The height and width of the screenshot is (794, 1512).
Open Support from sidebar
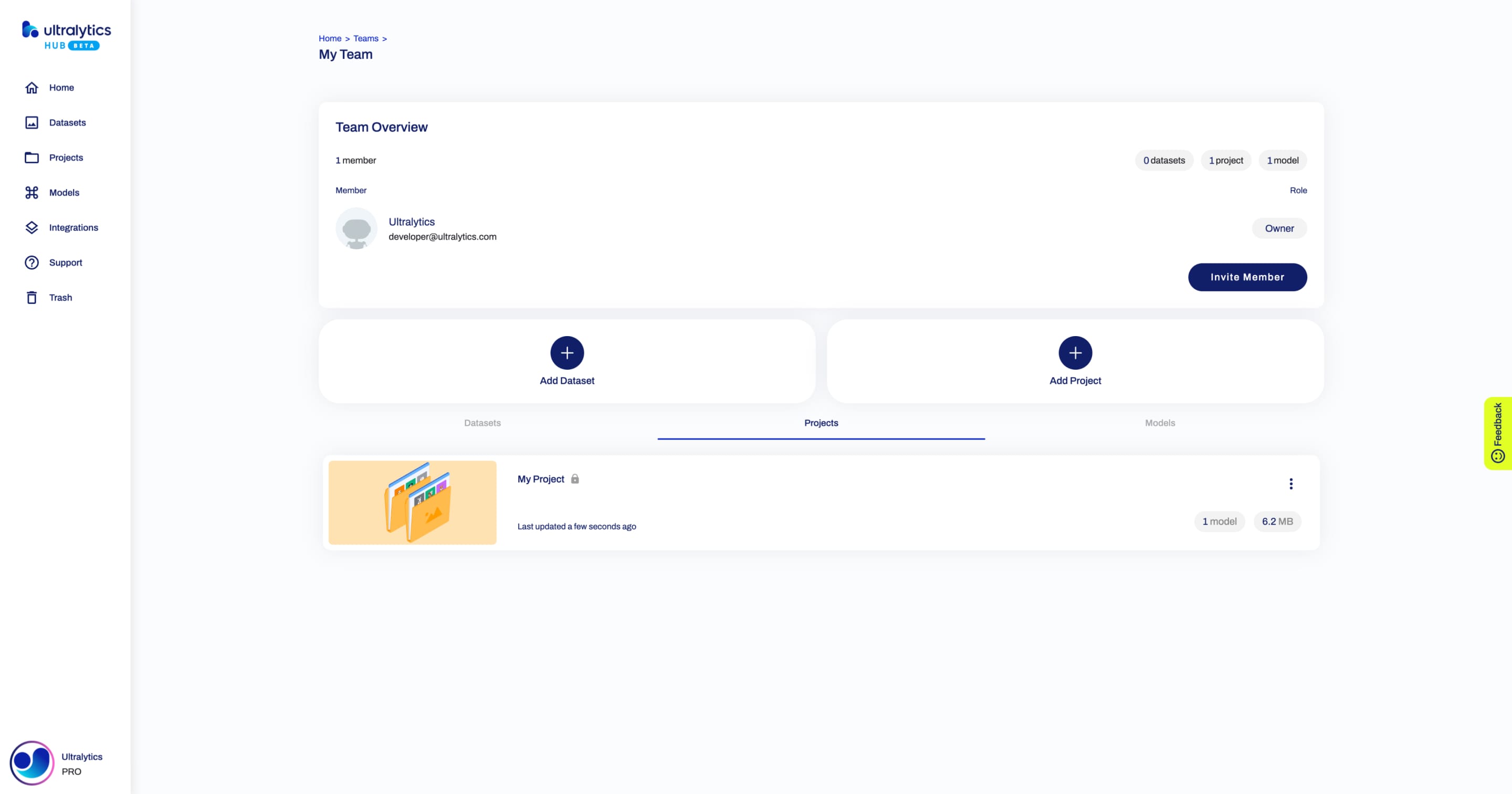(66, 262)
